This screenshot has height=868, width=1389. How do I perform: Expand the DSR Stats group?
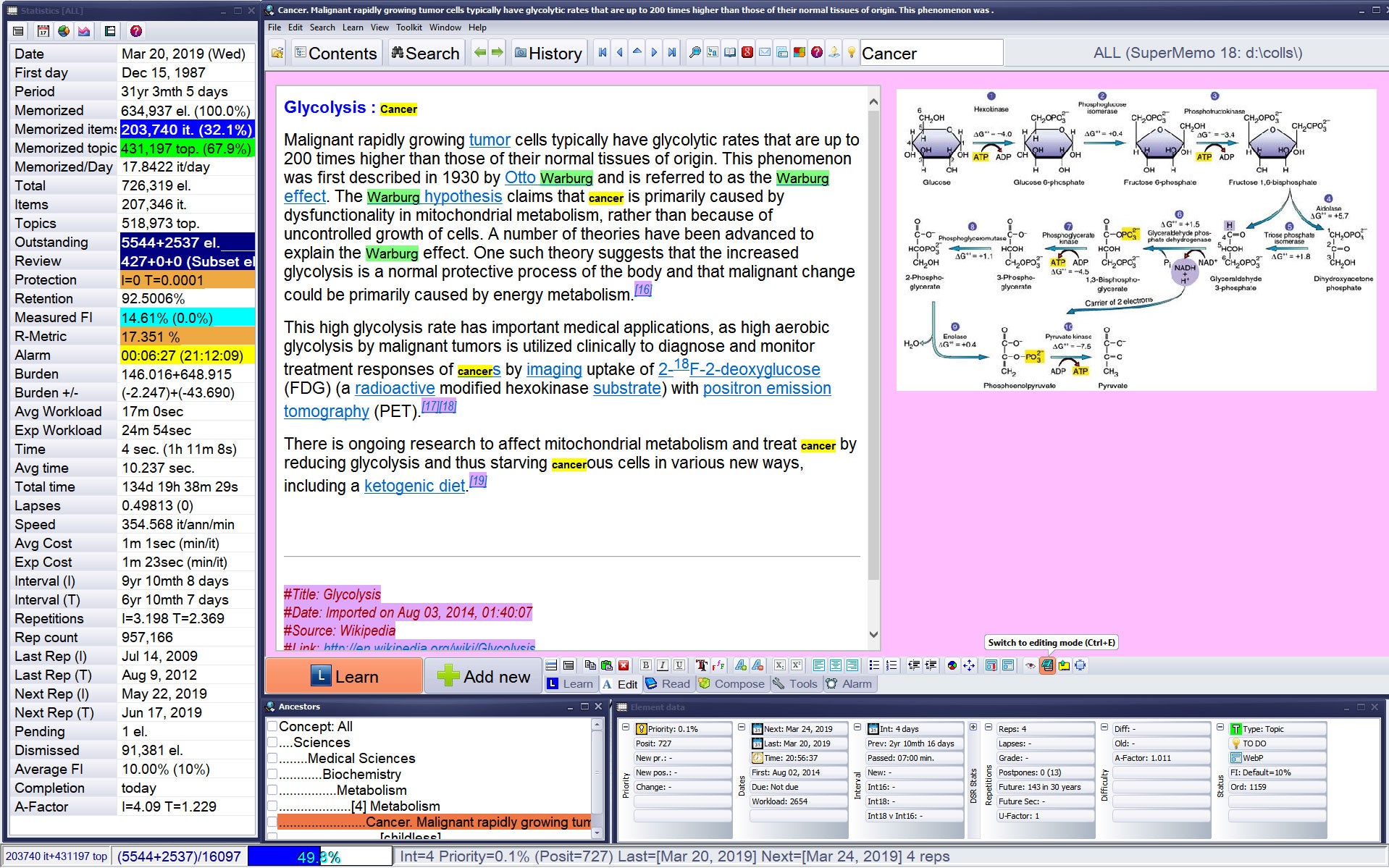pos(973,727)
